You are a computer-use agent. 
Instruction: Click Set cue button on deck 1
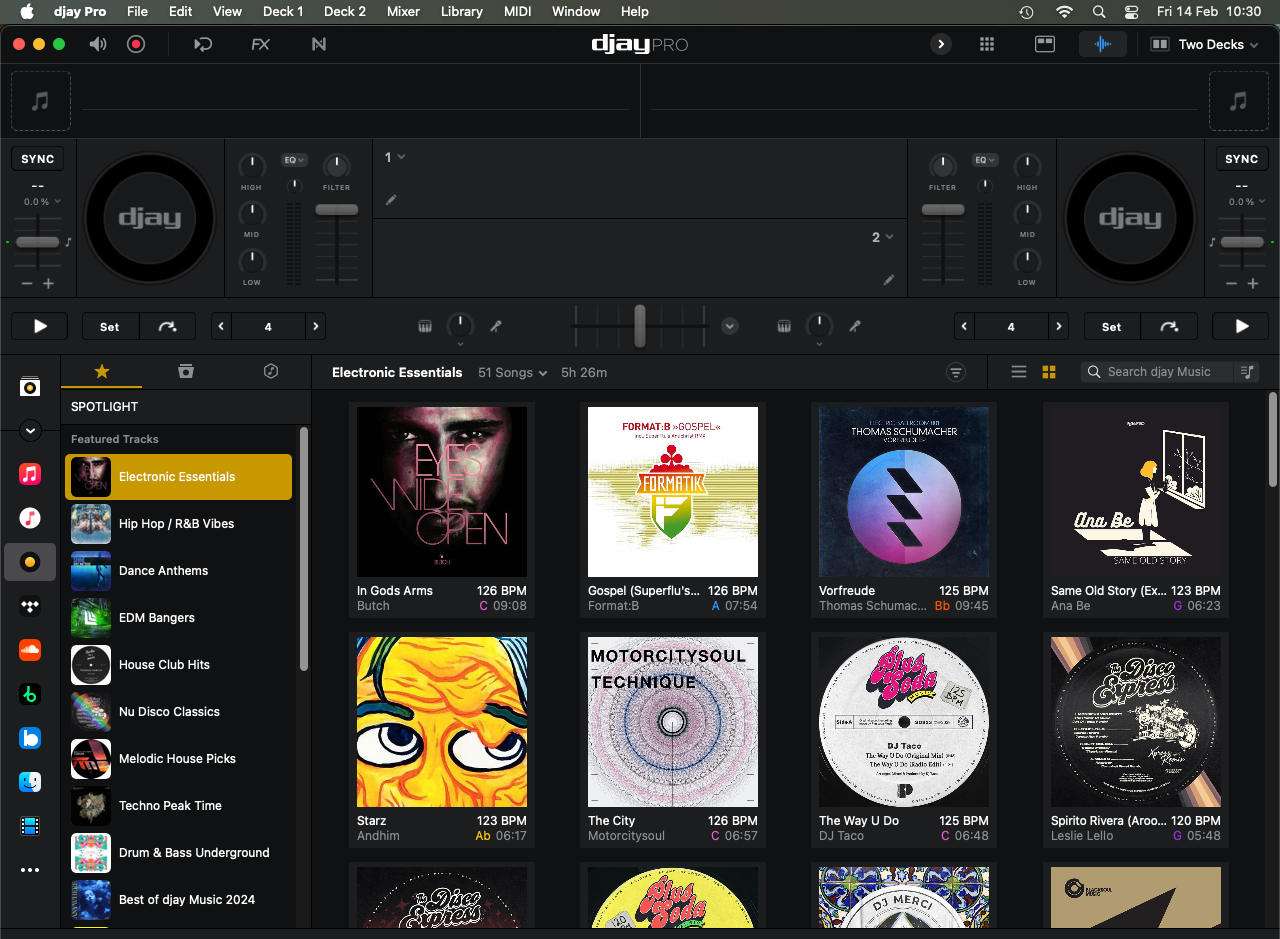[110, 326]
